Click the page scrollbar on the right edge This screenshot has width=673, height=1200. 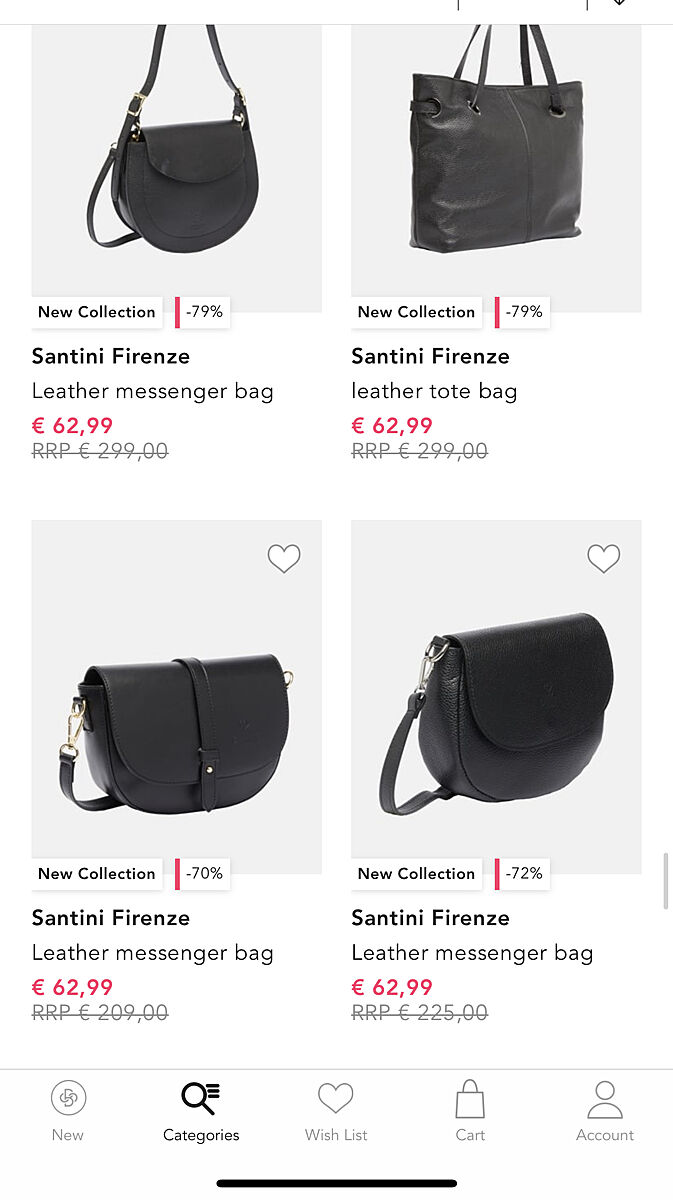click(666, 881)
